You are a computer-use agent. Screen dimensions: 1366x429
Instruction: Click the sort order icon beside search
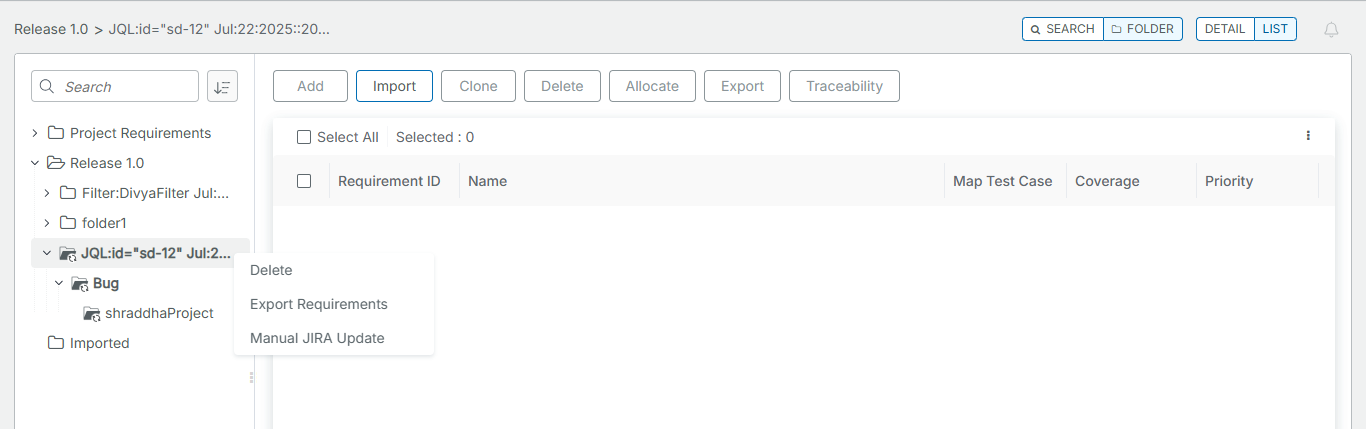(x=222, y=87)
